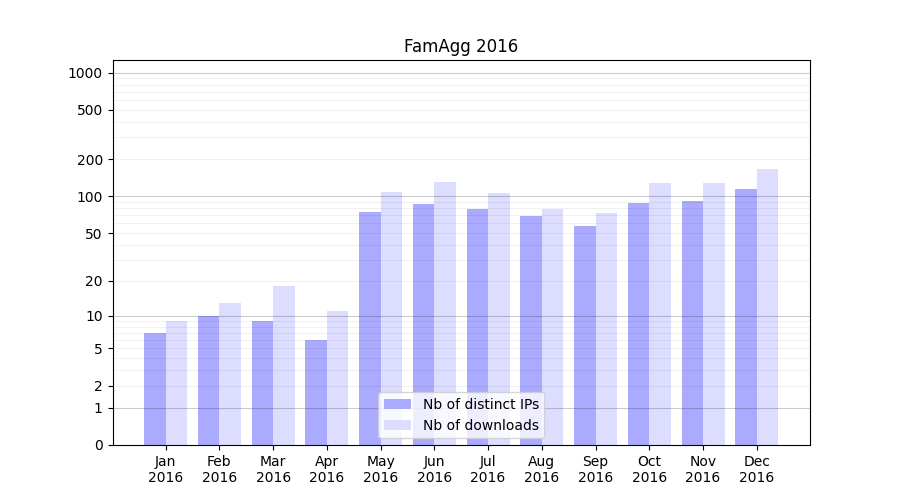
Task: Select the 'Nov 2016' x-axis label
Action: coord(703,469)
